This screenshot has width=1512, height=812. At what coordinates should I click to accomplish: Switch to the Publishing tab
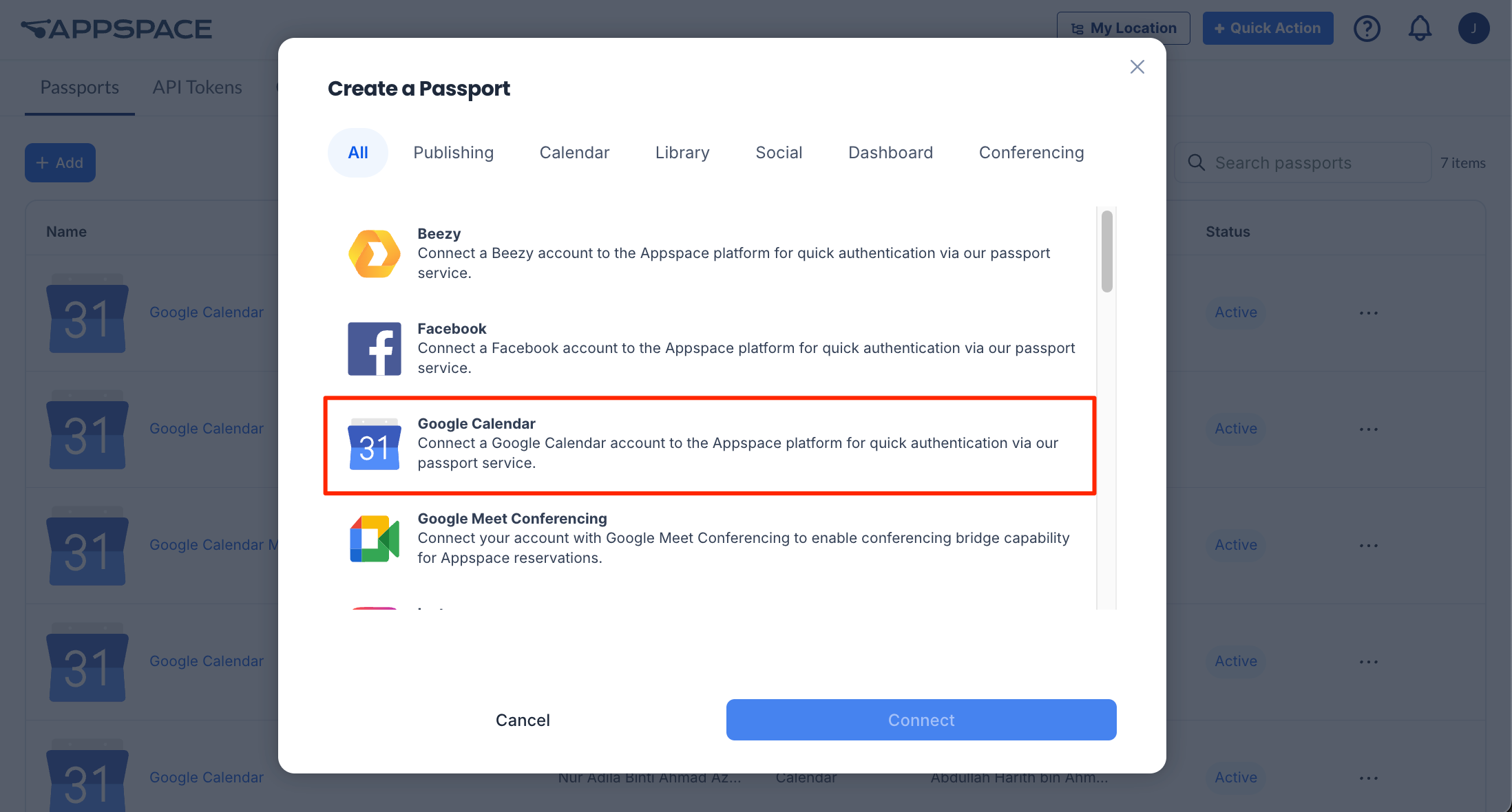454,153
